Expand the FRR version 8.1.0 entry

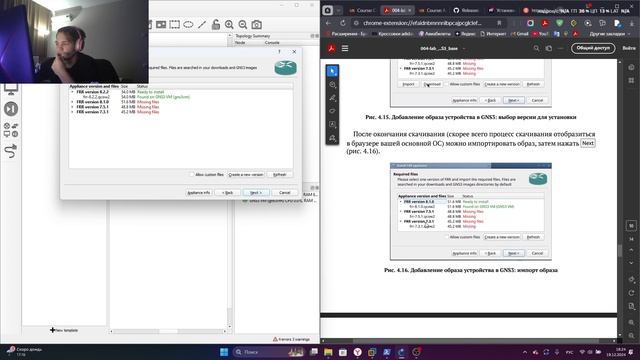point(73,102)
